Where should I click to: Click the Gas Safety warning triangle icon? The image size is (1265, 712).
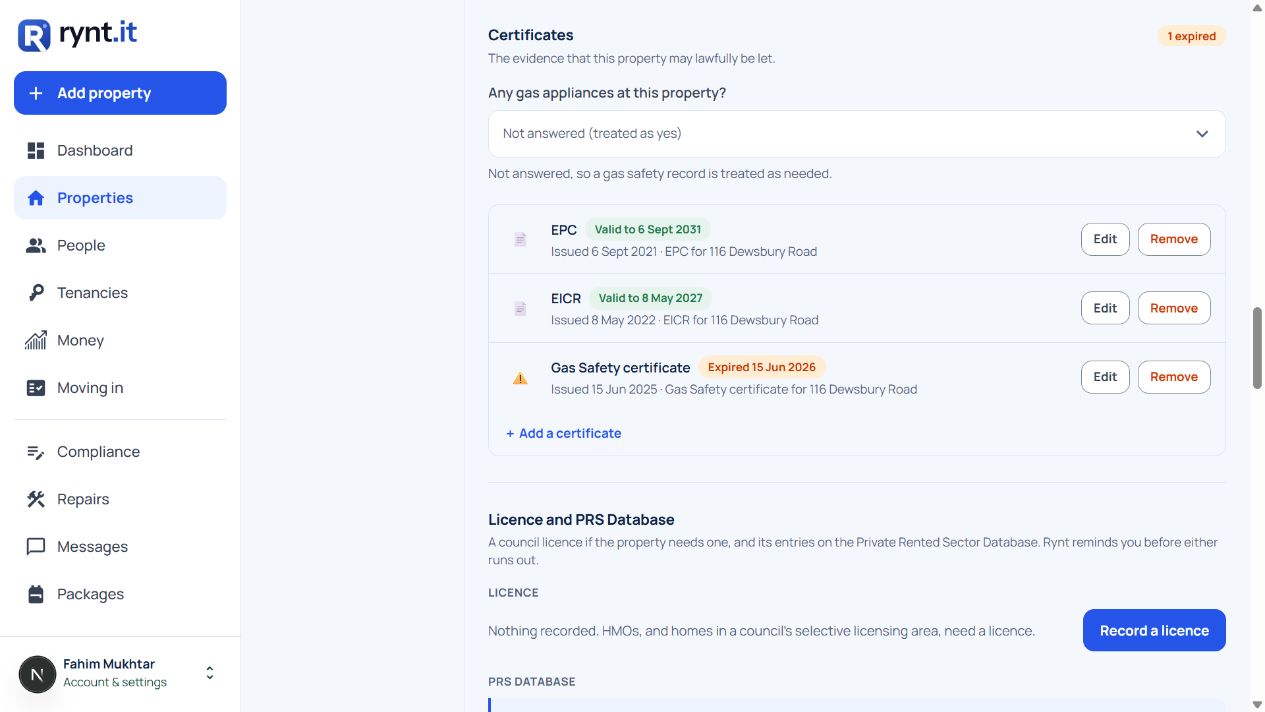(x=520, y=378)
